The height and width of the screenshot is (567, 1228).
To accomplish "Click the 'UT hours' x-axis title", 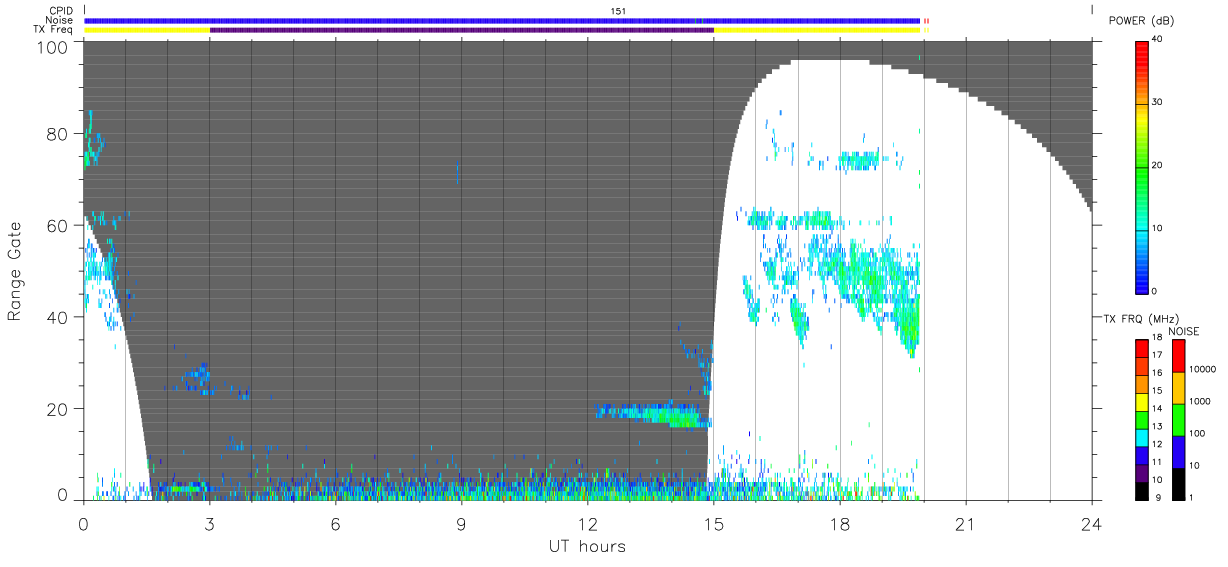I will (x=586, y=547).
